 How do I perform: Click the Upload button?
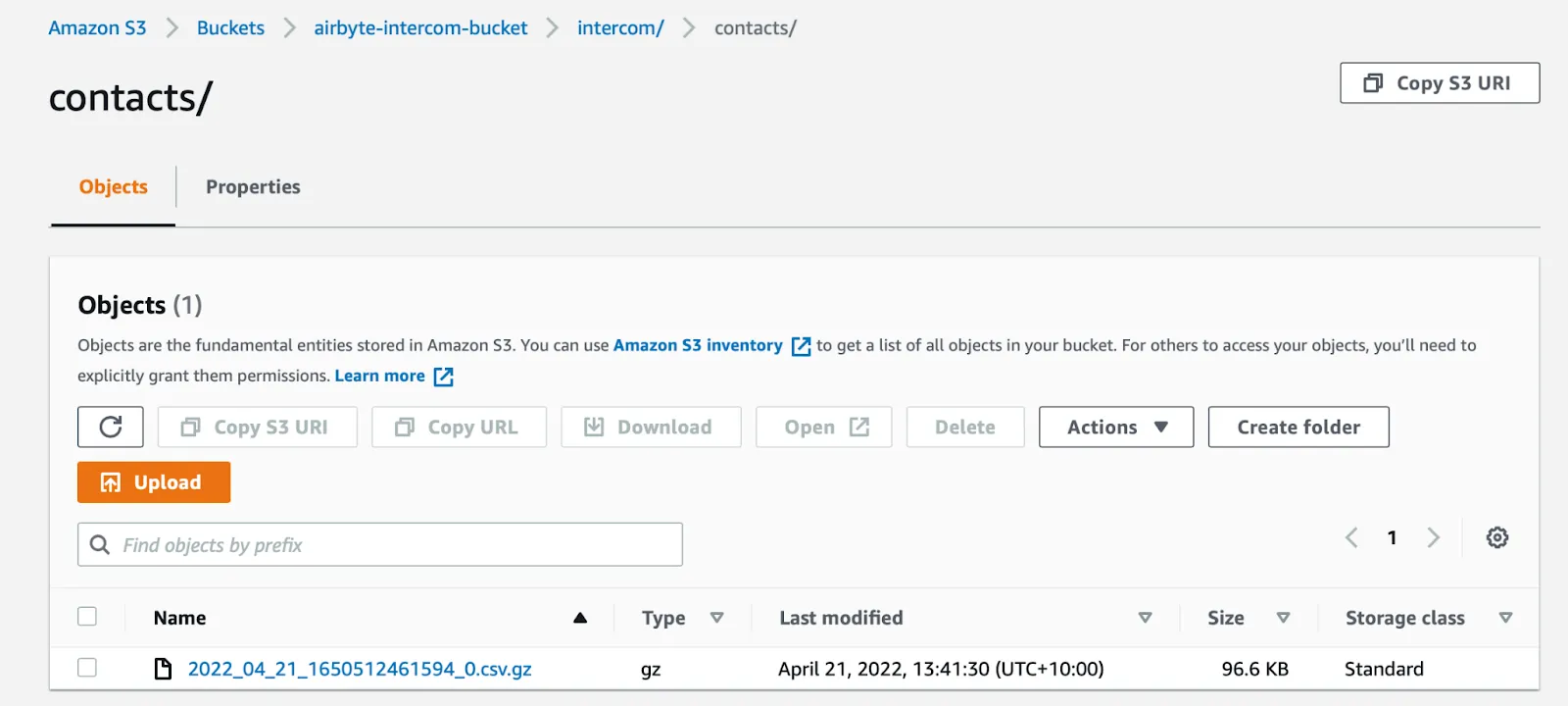pyautogui.click(x=154, y=482)
